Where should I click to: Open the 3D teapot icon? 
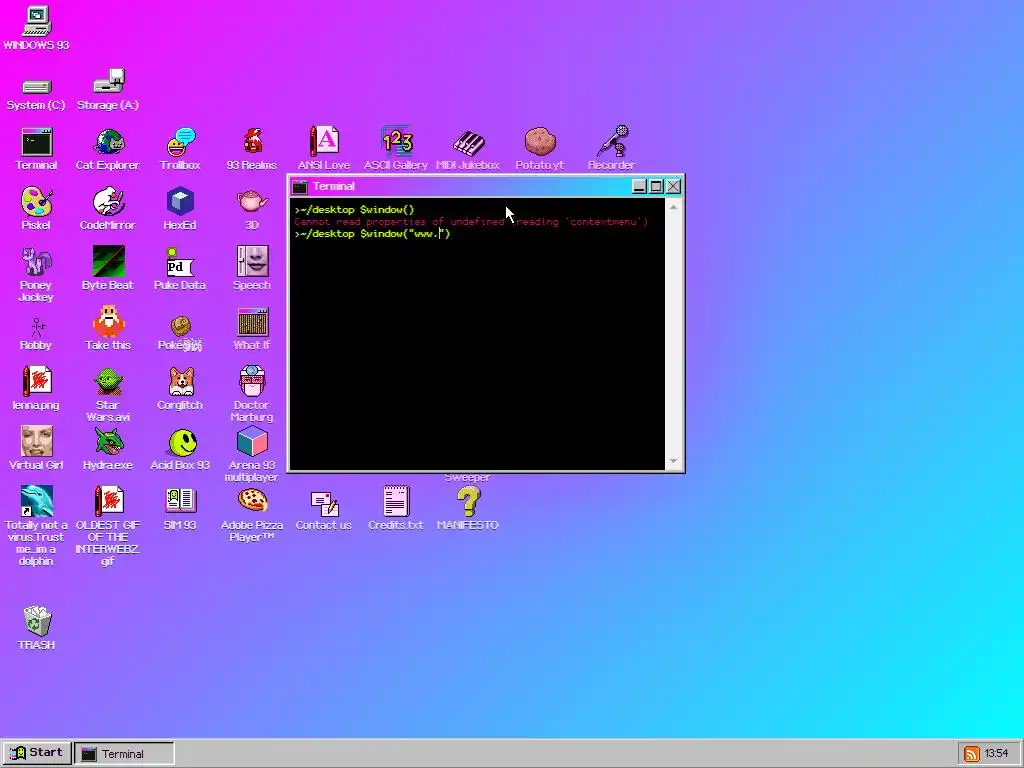pyautogui.click(x=251, y=209)
